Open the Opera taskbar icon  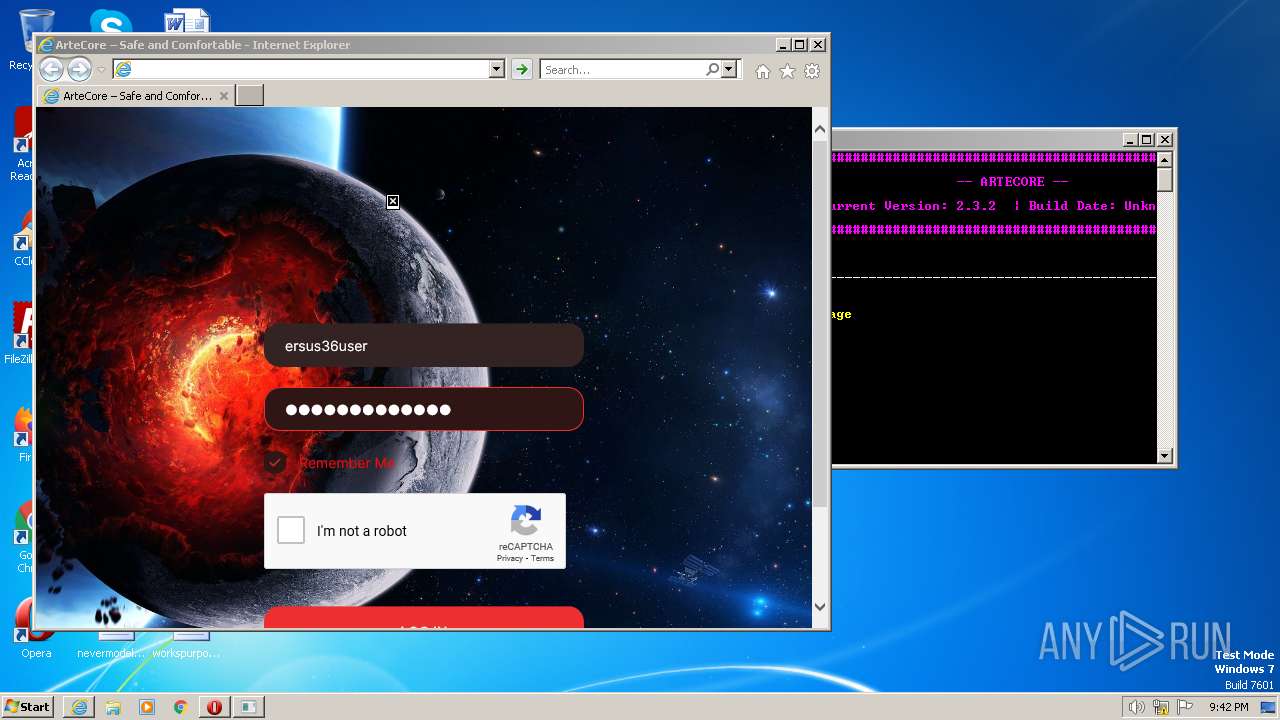click(x=214, y=707)
